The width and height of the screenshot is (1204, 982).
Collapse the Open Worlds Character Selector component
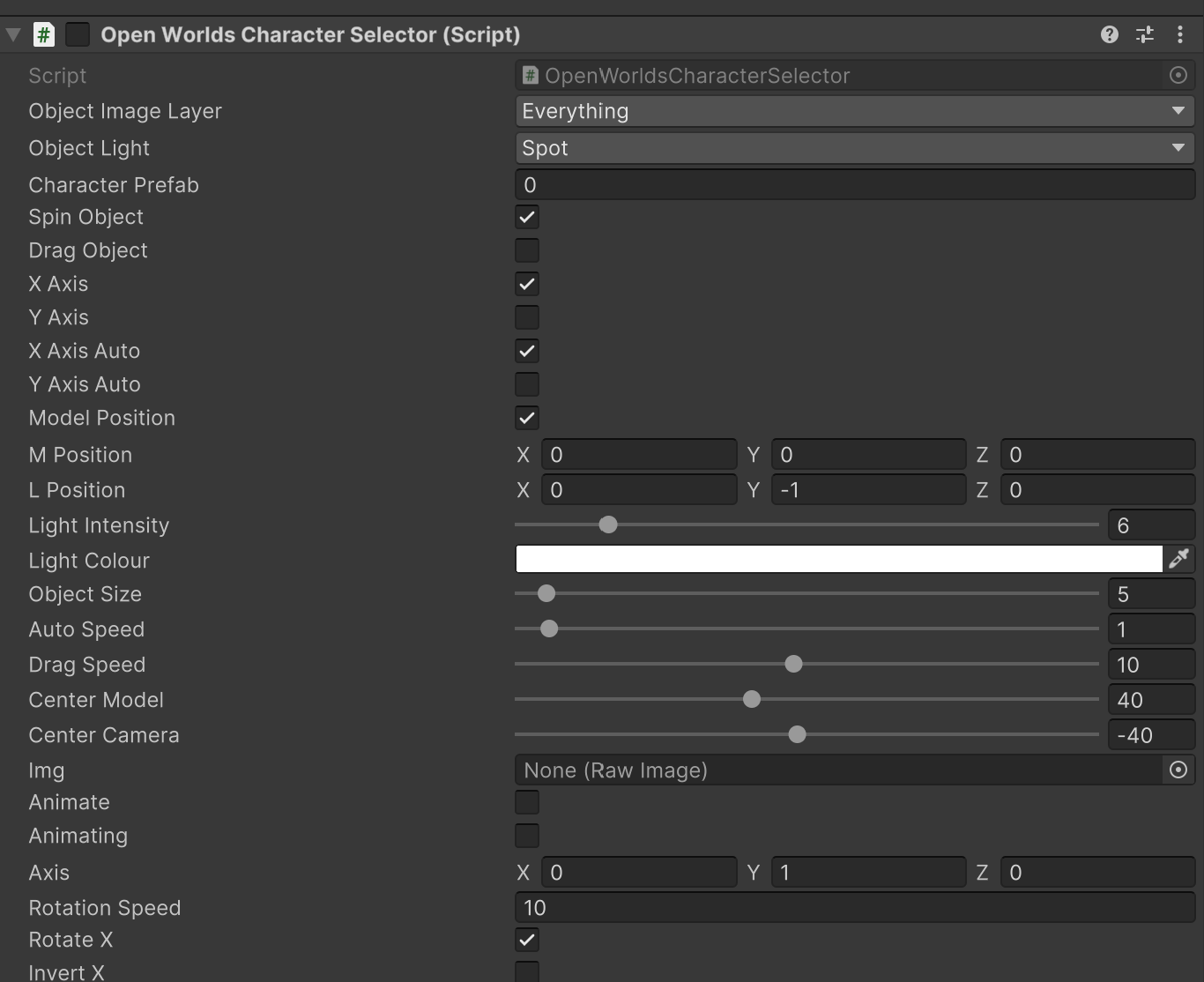tap(13, 34)
